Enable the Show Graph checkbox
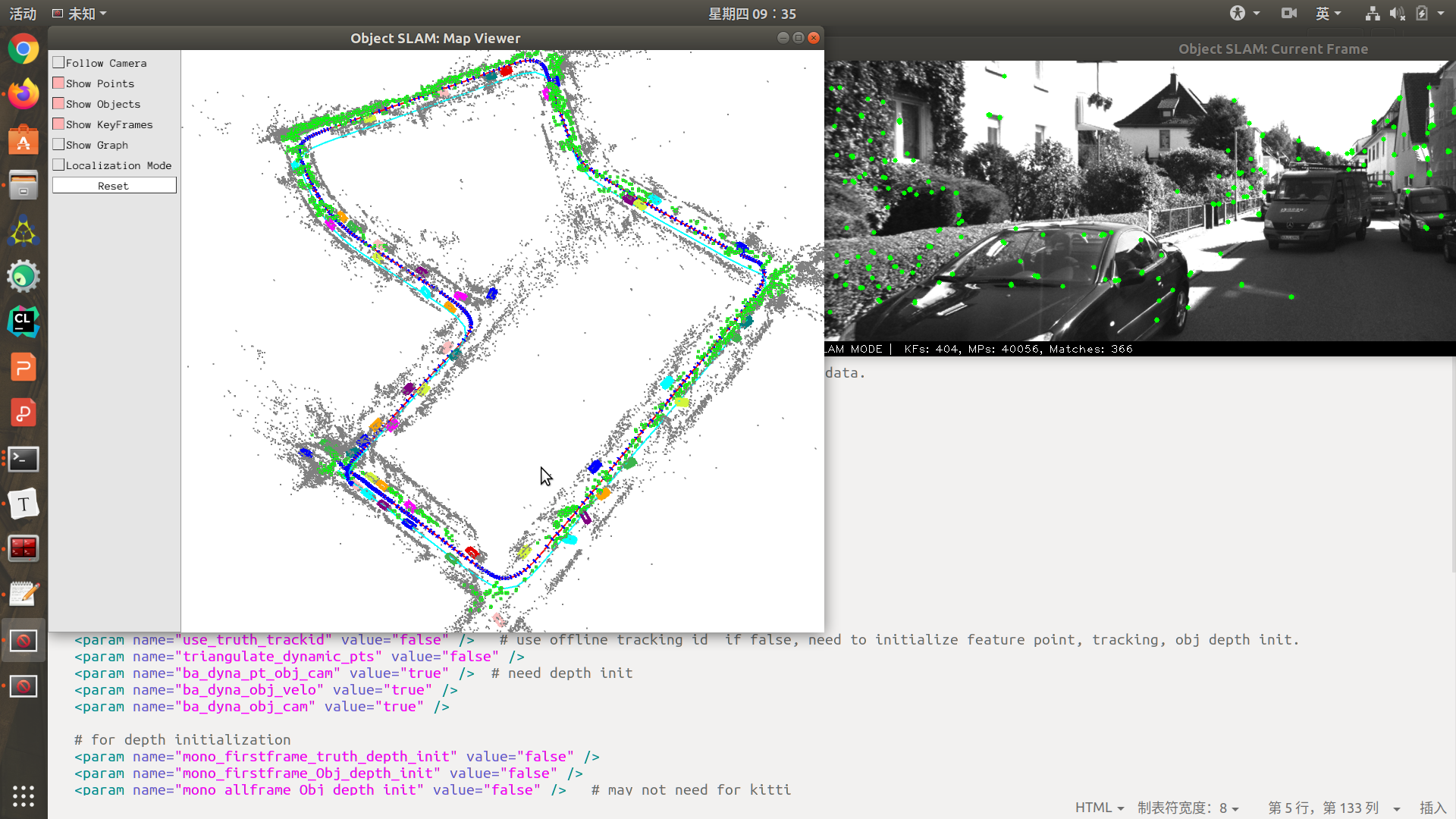Viewport: 1456px width, 819px height. [58, 145]
